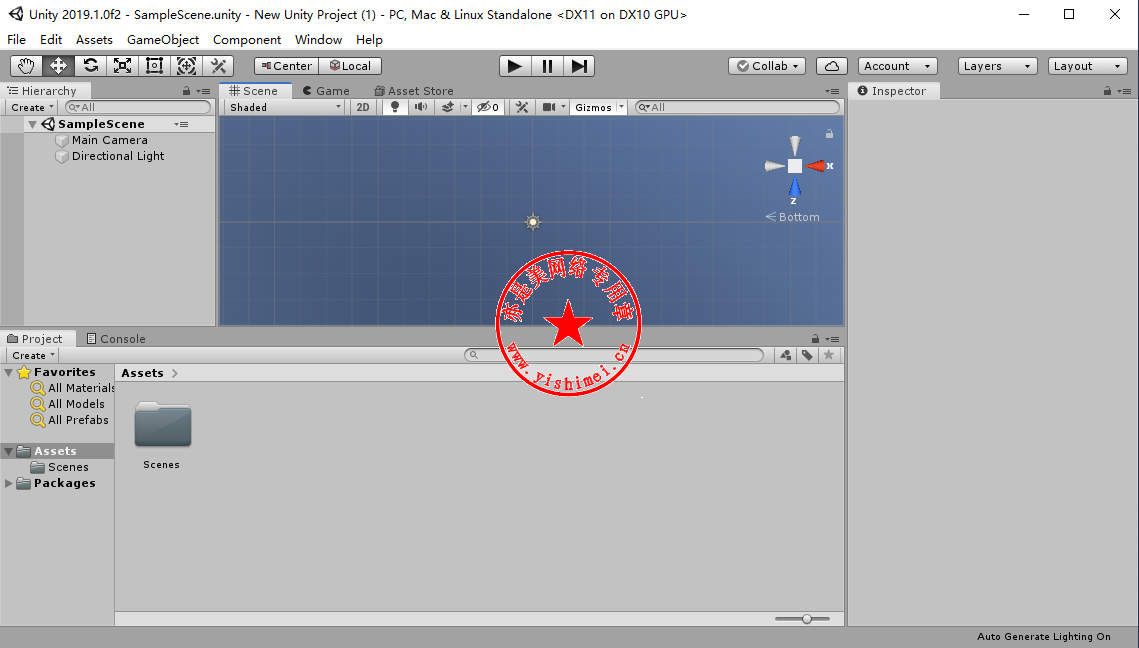This screenshot has height=648, width=1139.
Task: Click the Pause button
Action: point(547,66)
